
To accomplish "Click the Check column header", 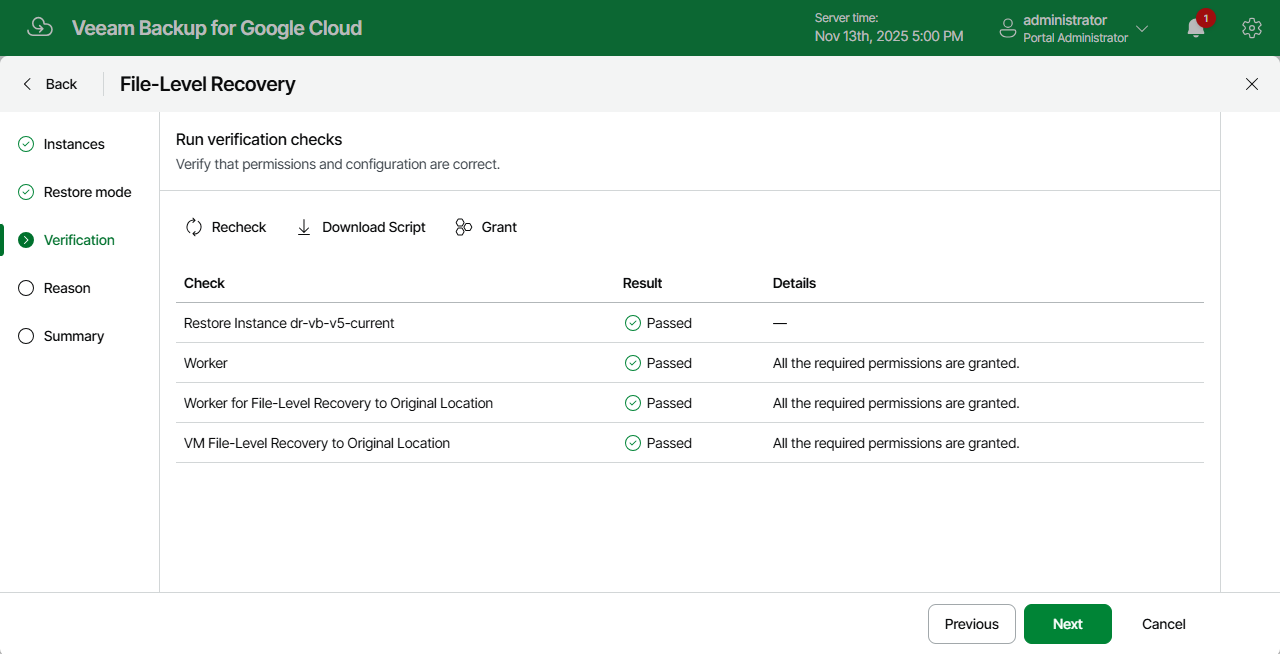I will point(204,283).
